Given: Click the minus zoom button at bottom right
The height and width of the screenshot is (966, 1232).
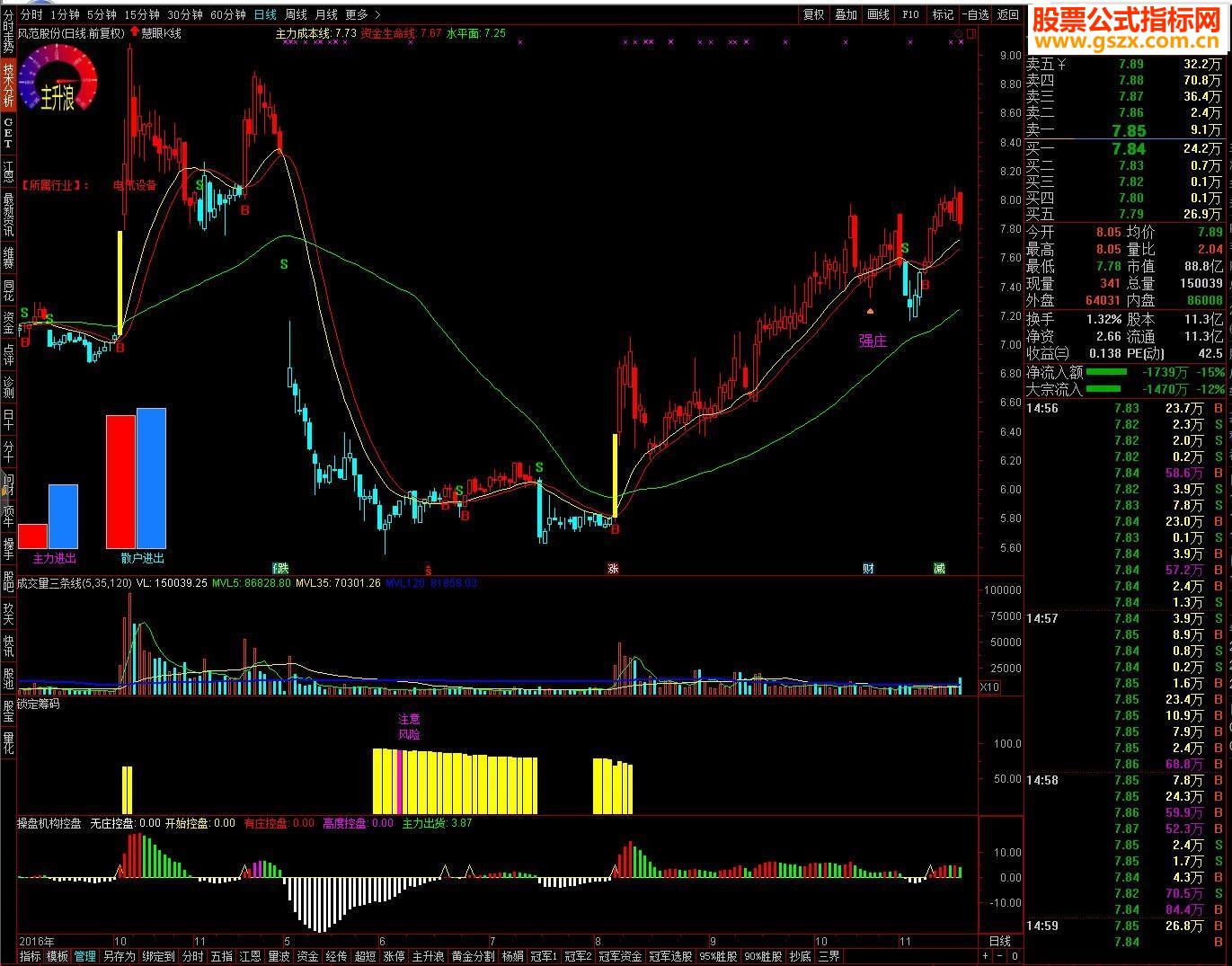Looking at the screenshot, I should click(1000, 956).
